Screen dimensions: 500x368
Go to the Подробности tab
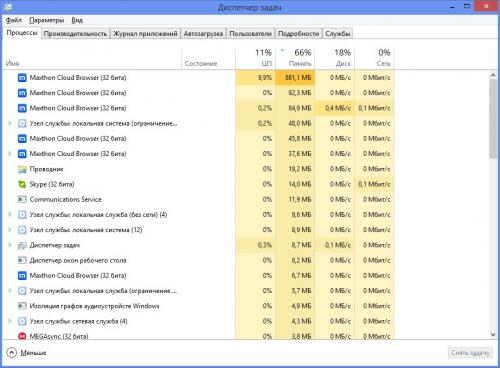[299, 34]
